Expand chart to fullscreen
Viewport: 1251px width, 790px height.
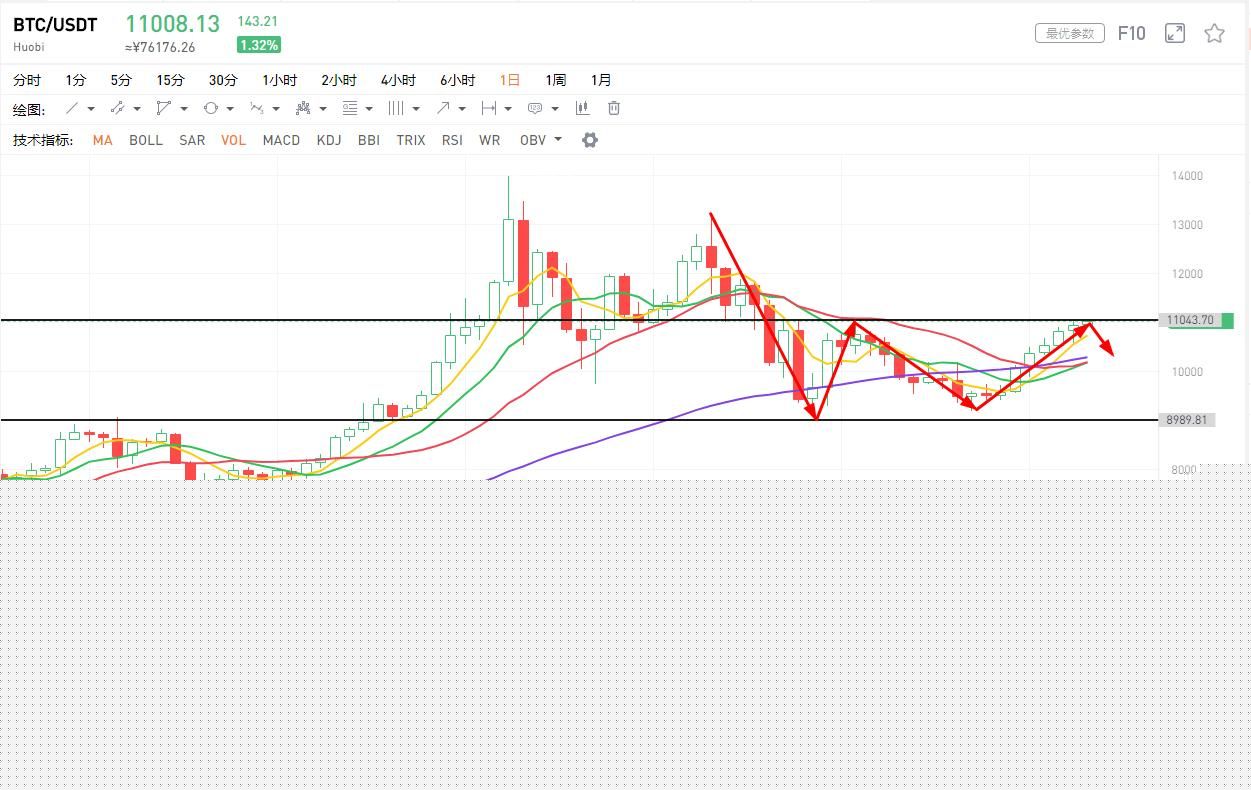point(1175,33)
